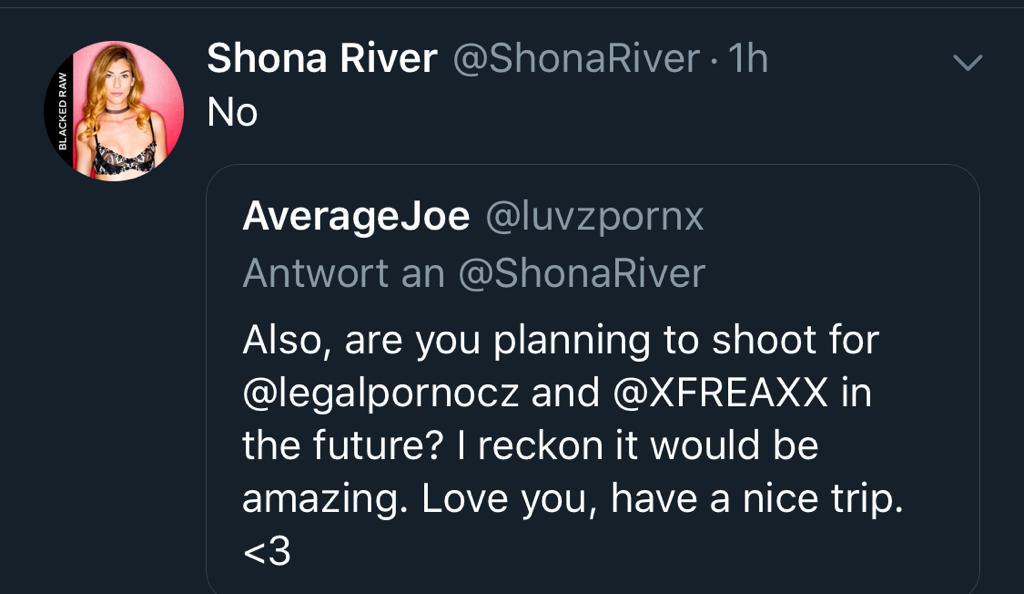The image size is (1024, 594).
Task: Click the 1h tweet timestamp
Action: 748,60
